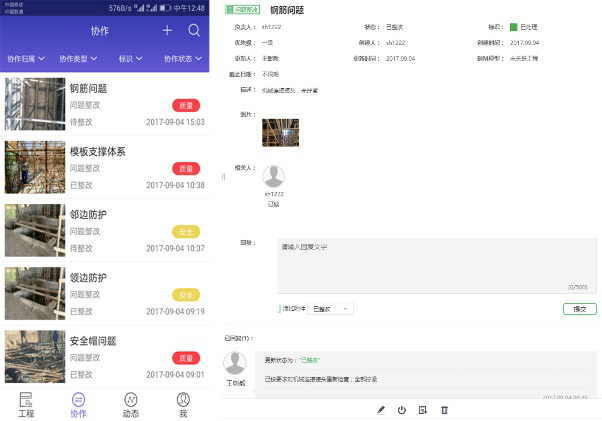Click the red 质量 tag on 钢筋问题

tap(186, 106)
